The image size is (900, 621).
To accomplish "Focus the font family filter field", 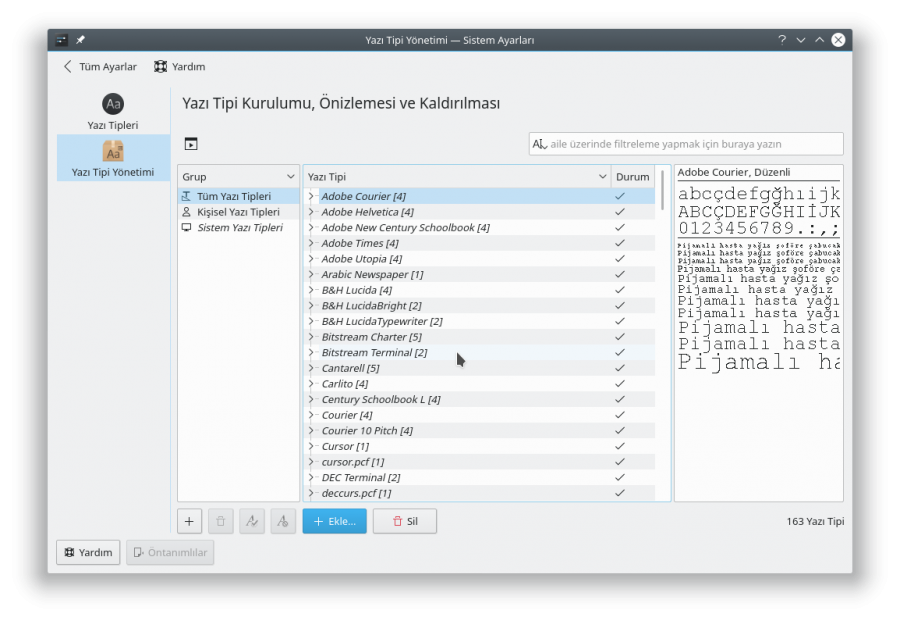I will [x=686, y=144].
